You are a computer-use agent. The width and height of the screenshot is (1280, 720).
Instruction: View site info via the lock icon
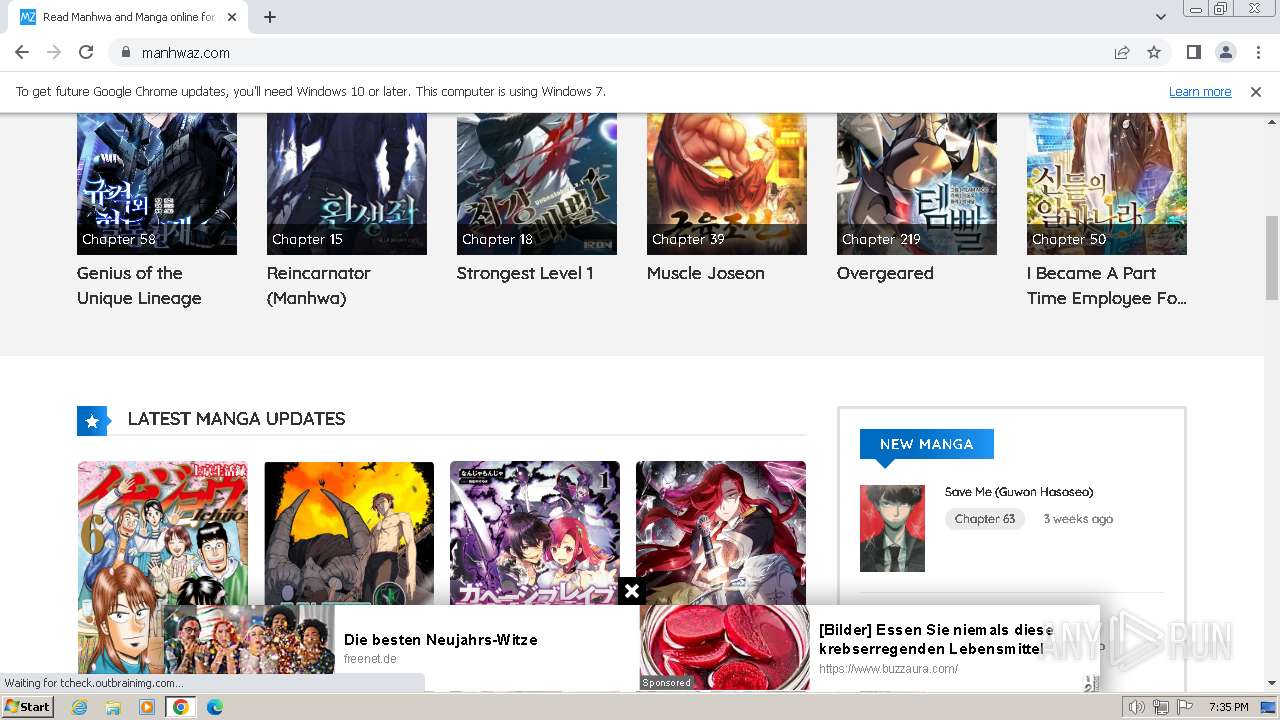tap(125, 52)
